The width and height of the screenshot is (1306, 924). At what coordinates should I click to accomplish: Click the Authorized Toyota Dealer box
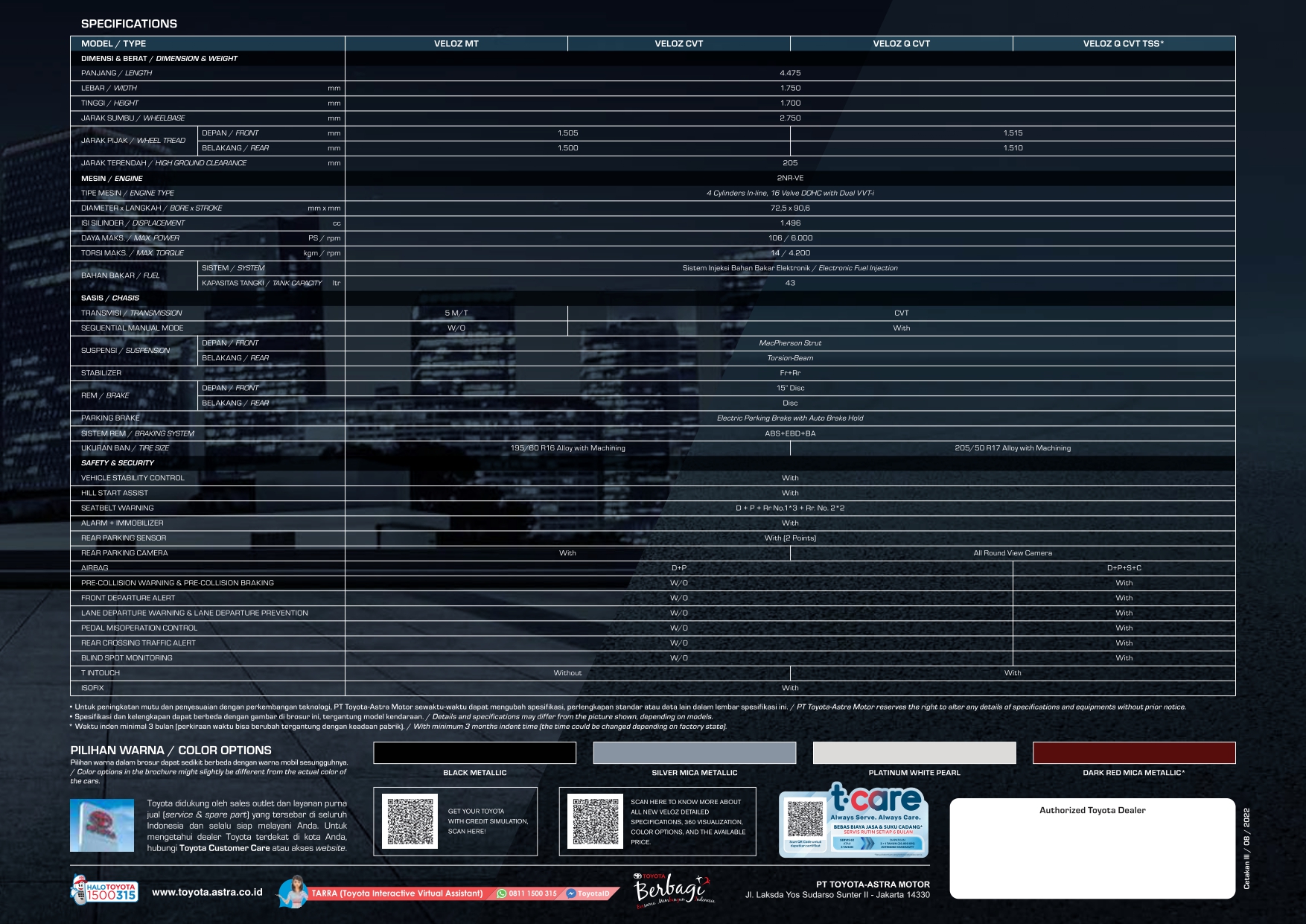click(x=1092, y=847)
